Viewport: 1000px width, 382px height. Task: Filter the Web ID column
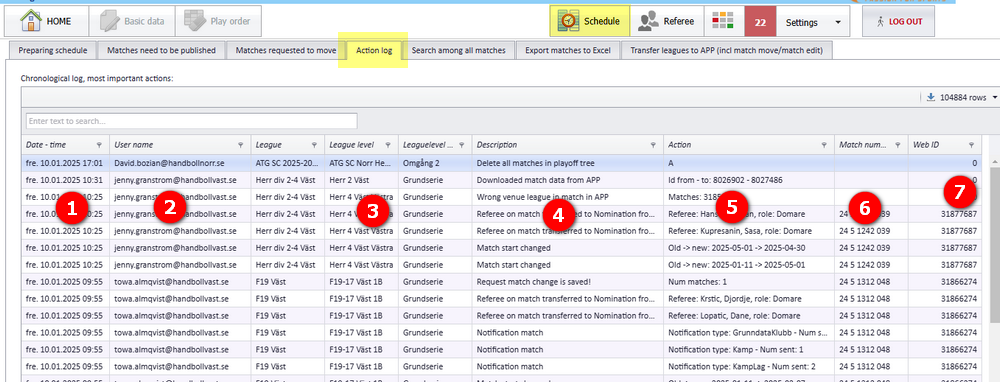point(971,145)
